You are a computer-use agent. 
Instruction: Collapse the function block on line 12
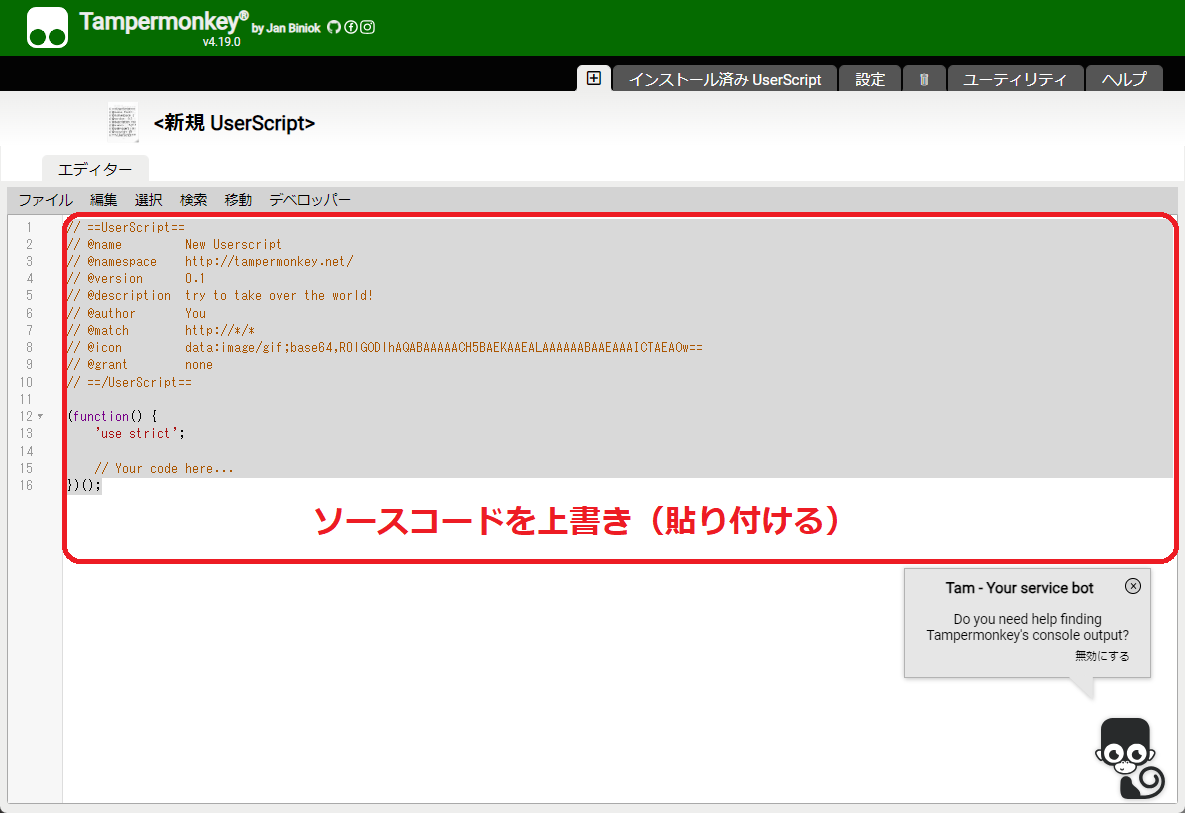[38, 415]
